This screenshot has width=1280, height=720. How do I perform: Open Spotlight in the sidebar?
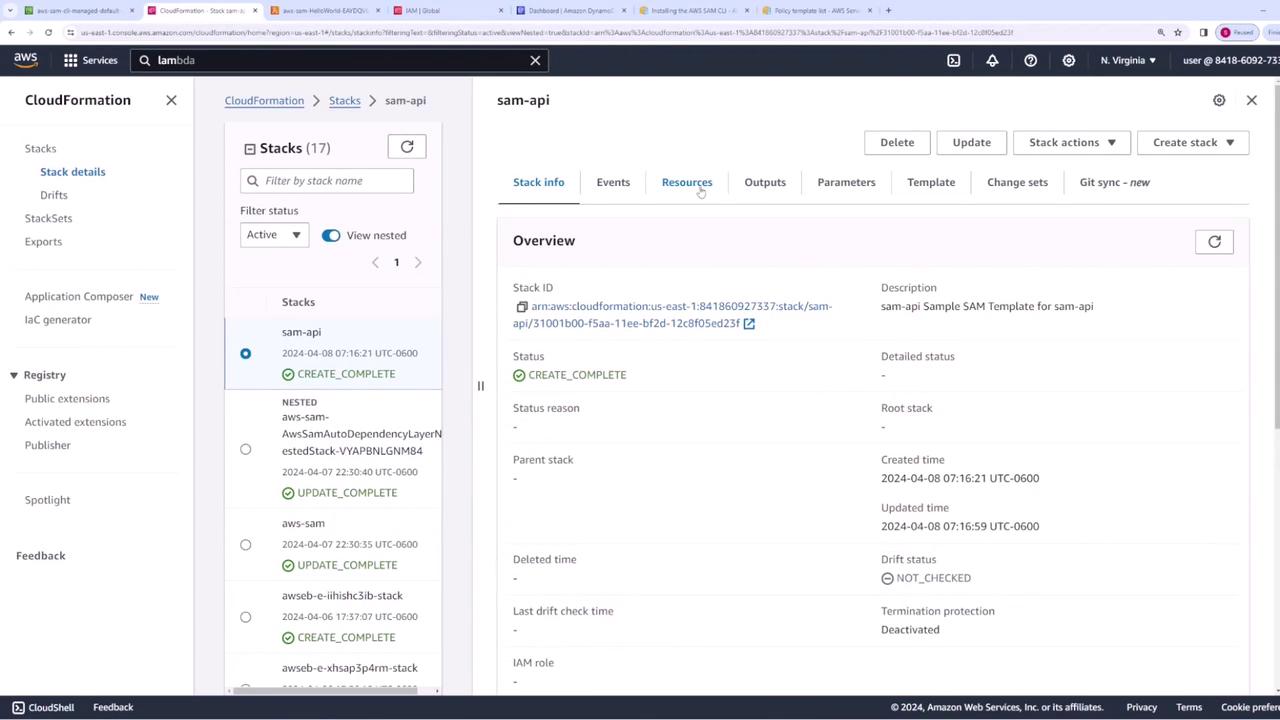tap(48, 499)
